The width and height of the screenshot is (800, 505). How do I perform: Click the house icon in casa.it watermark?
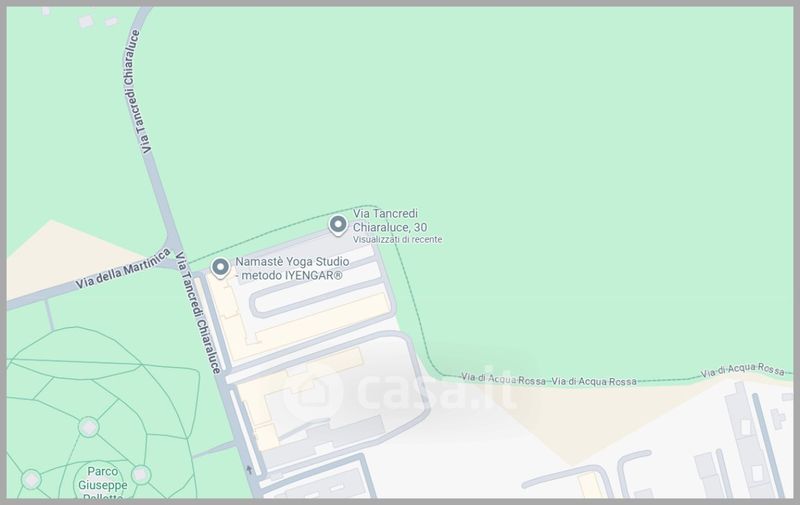pos(311,393)
